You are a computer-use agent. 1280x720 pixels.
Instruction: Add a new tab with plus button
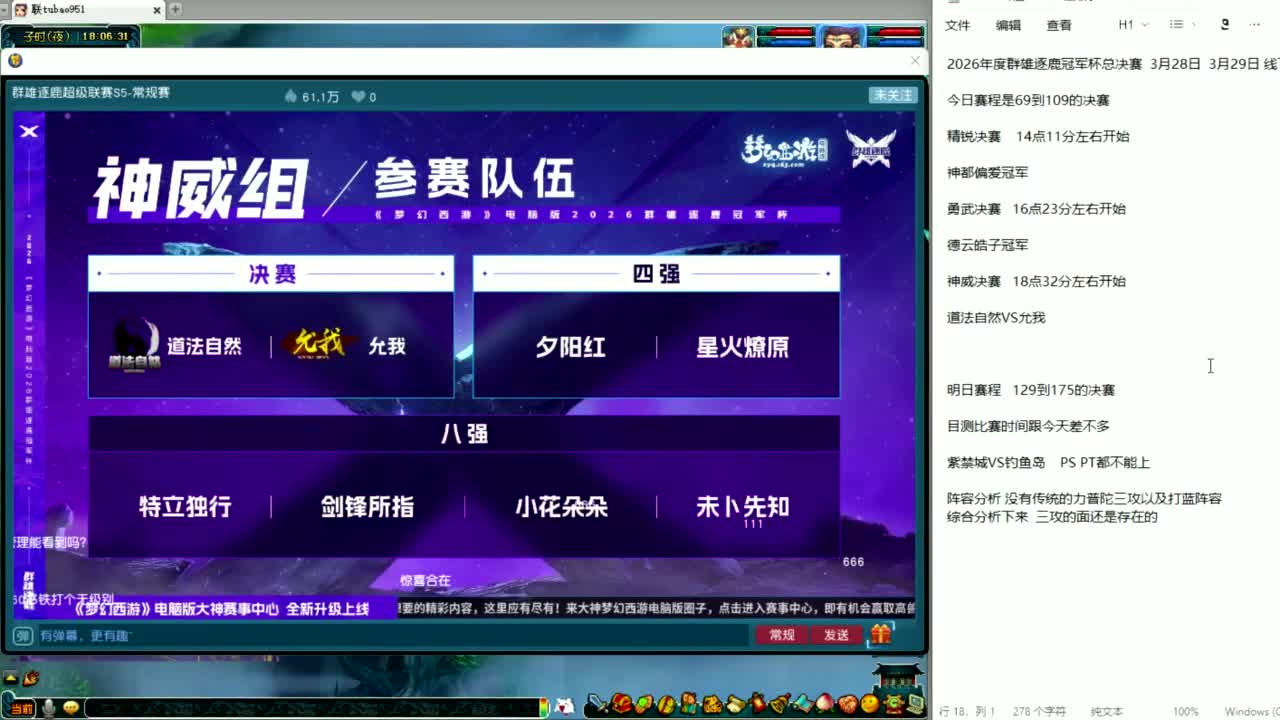pyautogui.click(x=176, y=10)
